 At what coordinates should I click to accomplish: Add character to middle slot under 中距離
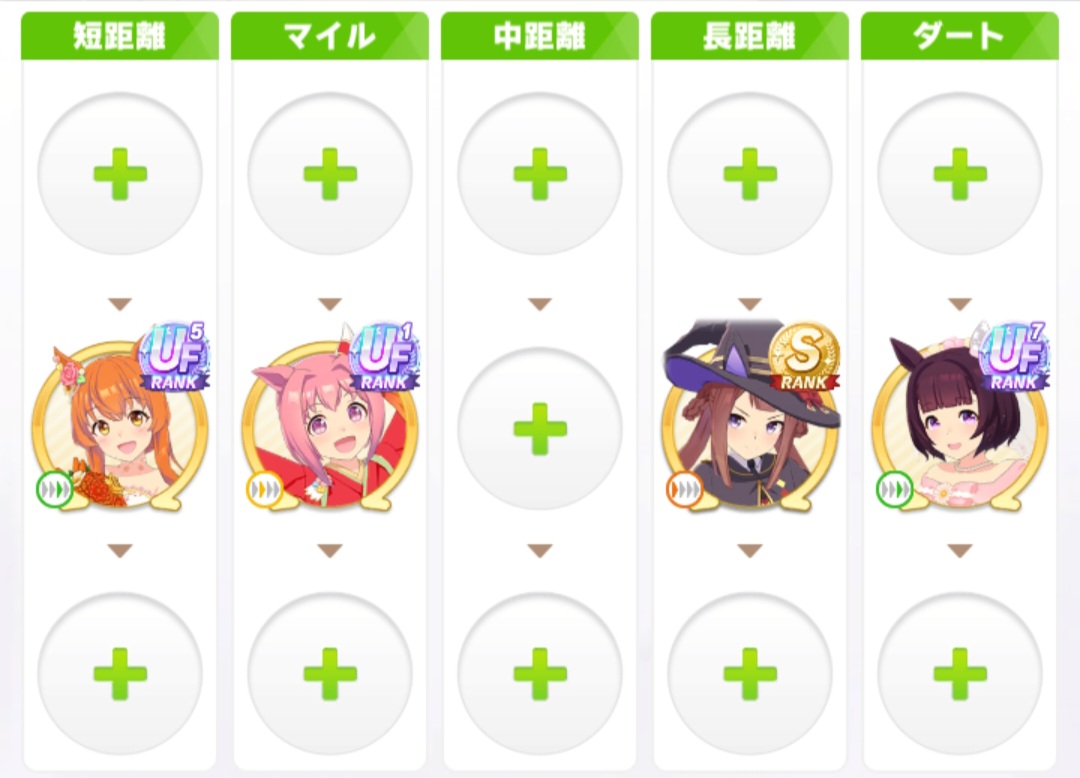[x=540, y=429]
